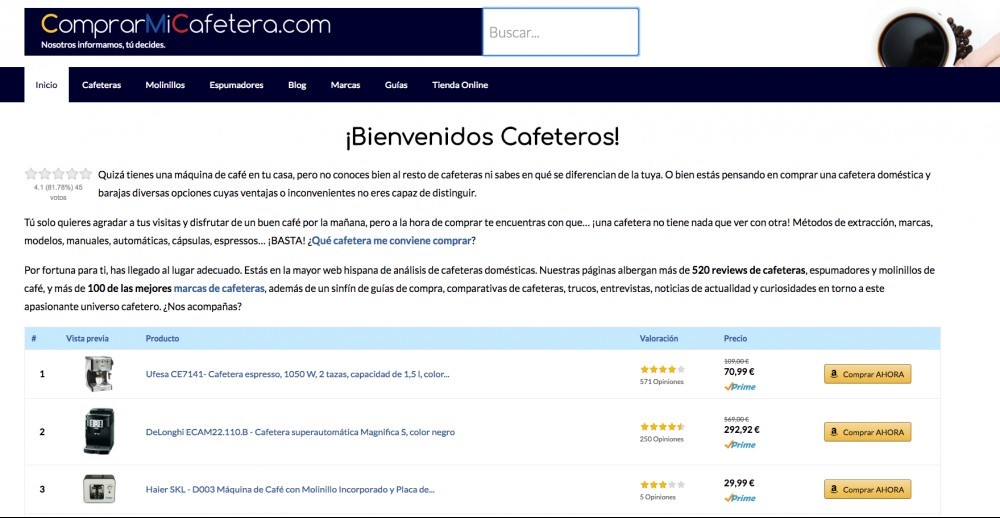Click the ComprarMiCafetera.com site logo

(x=186, y=26)
